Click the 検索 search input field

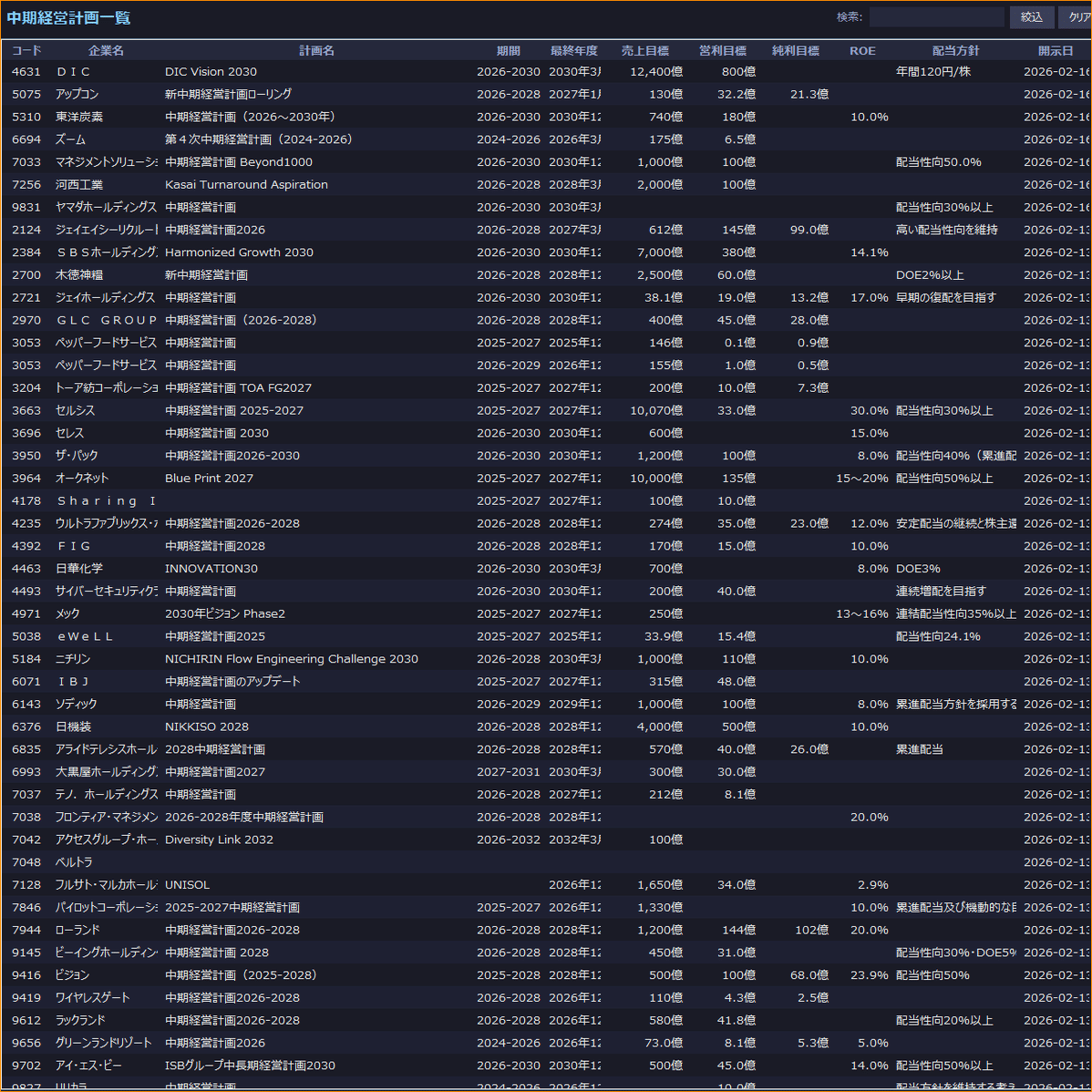click(937, 16)
